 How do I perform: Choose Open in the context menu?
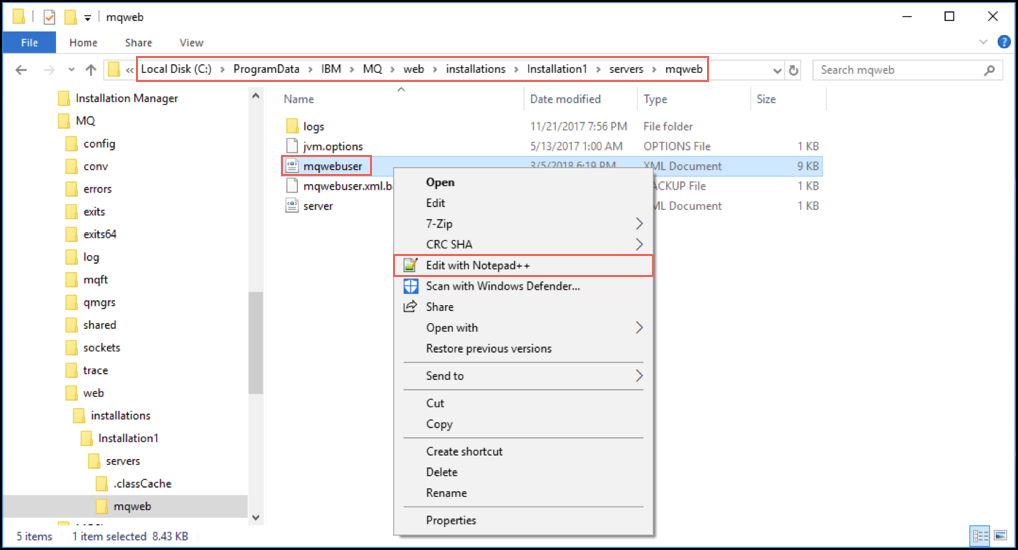point(523,182)
